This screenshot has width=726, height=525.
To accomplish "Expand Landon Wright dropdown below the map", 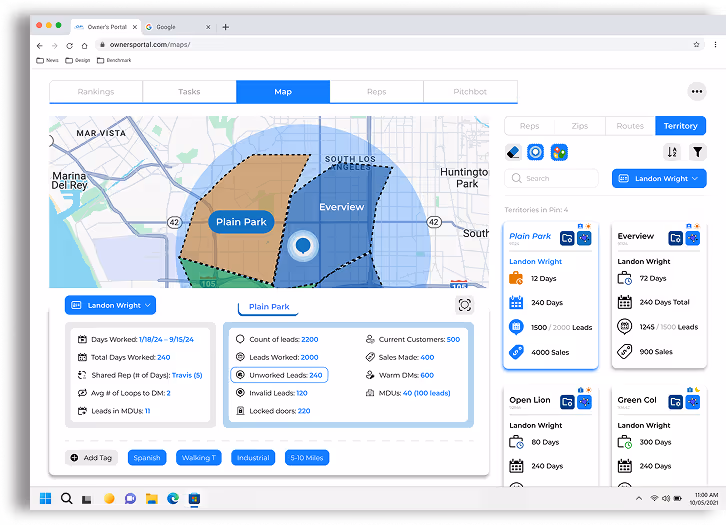I will pos(110,305).
